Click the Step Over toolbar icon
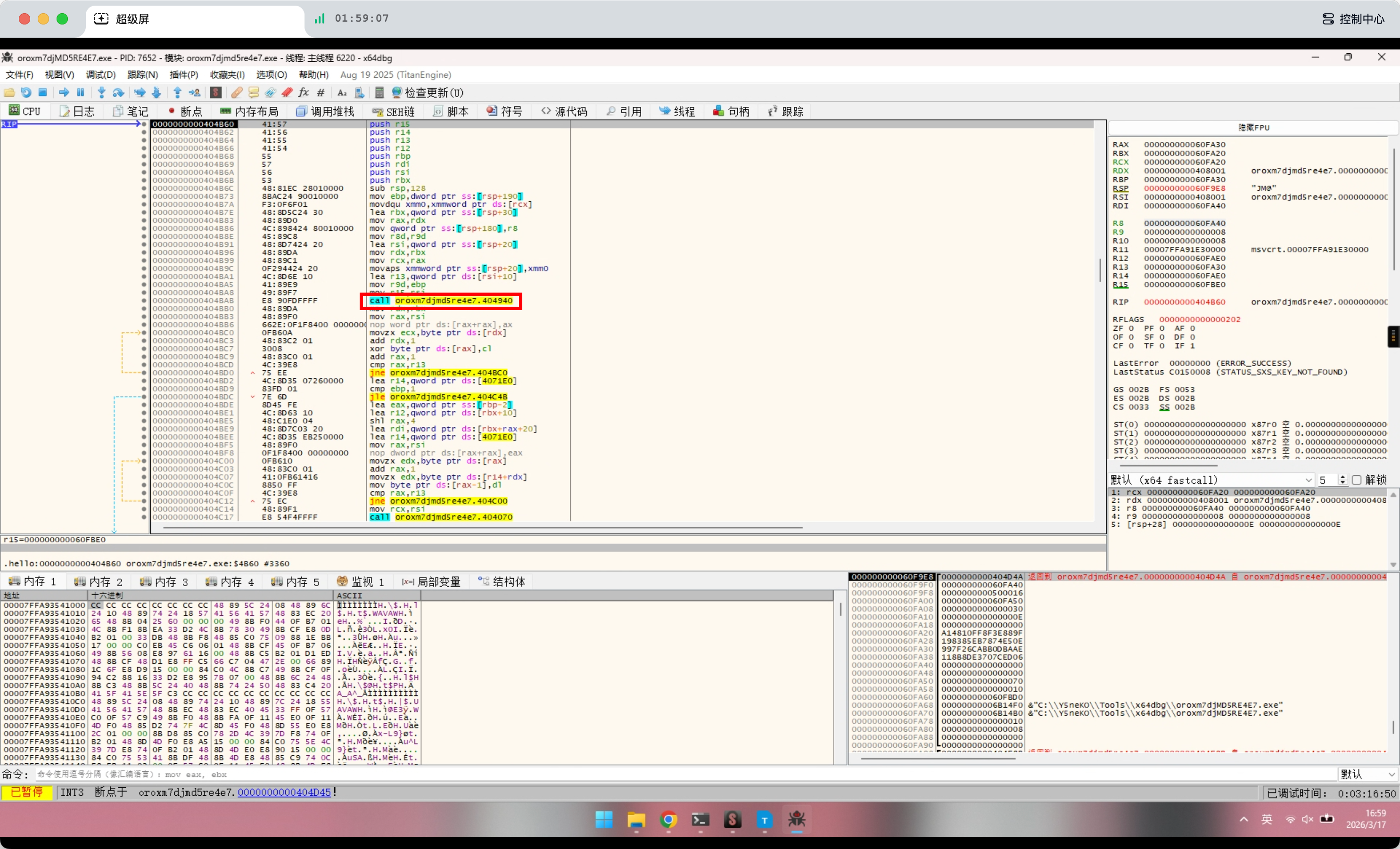 point(118,92)
